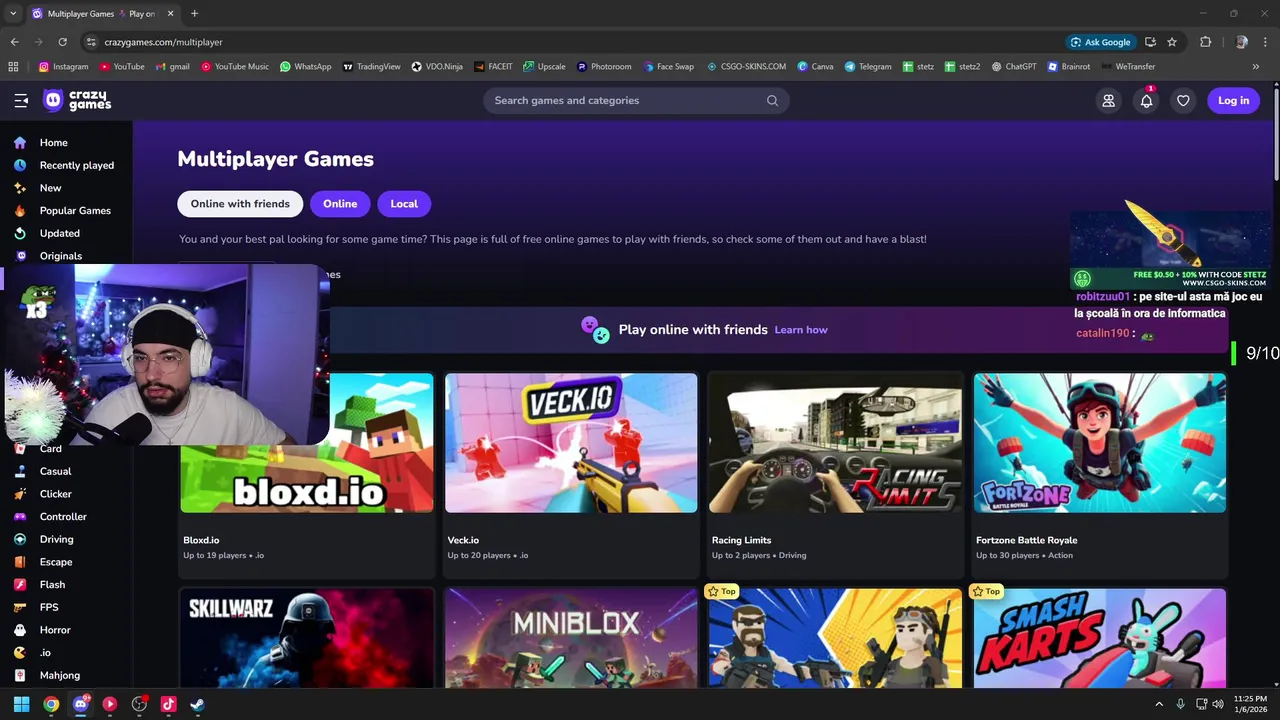Click the browser address bar
This screenshot has height=720, width=1280.
[570, 42]
